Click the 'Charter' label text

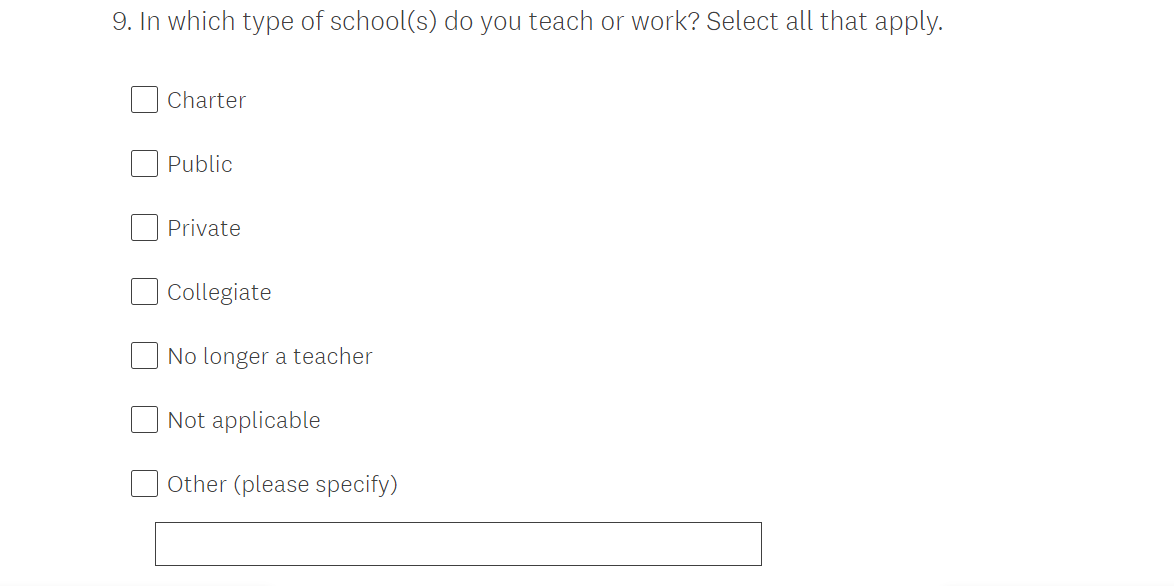[206, 100]
